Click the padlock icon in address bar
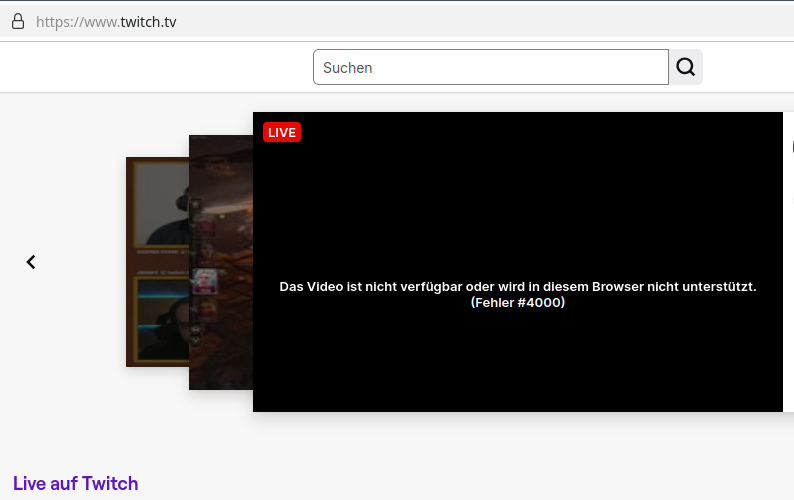 [17, 22]
